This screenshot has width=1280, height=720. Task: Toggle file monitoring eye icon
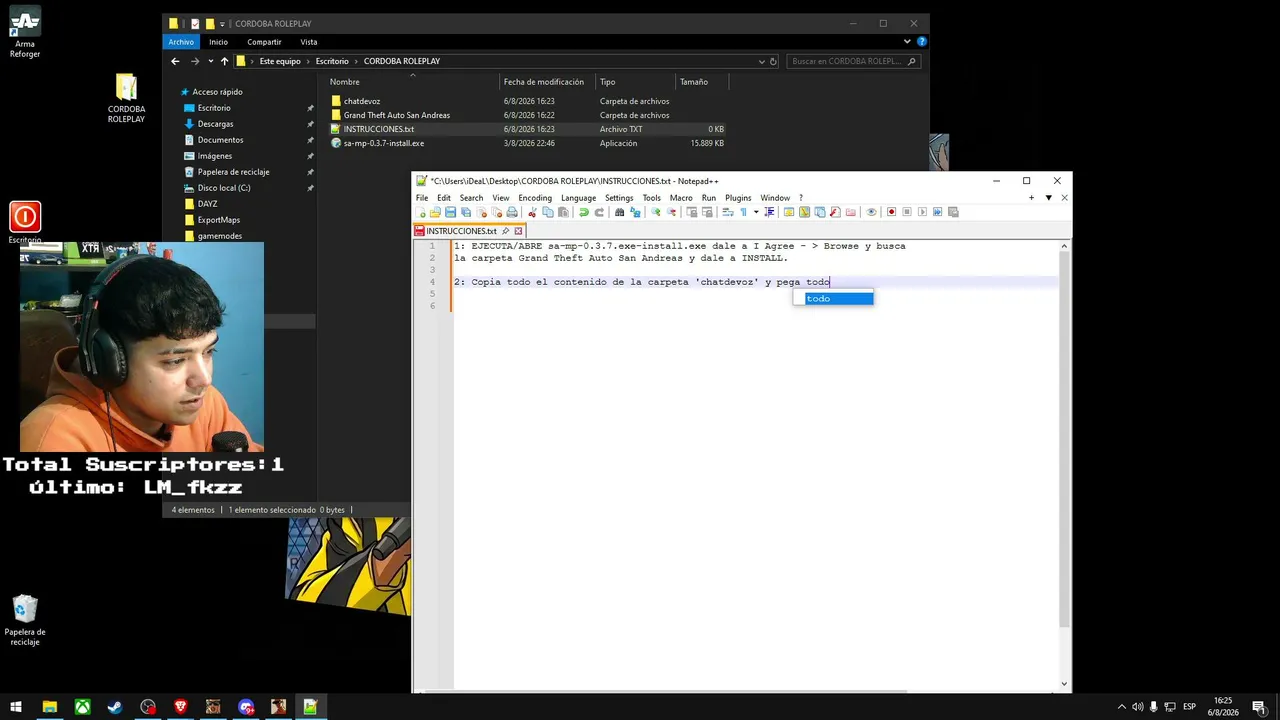coord(871,212)
